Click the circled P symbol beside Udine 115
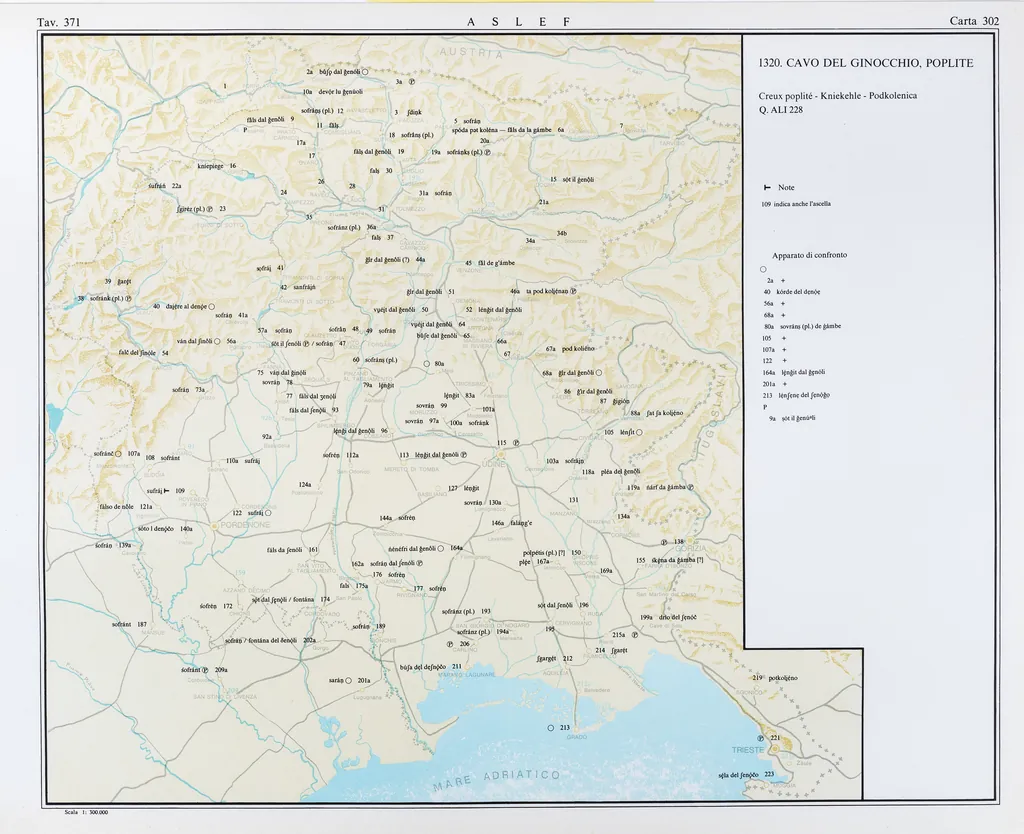Viewport: 1024px width, 834px height. click(x=516, y=442)
